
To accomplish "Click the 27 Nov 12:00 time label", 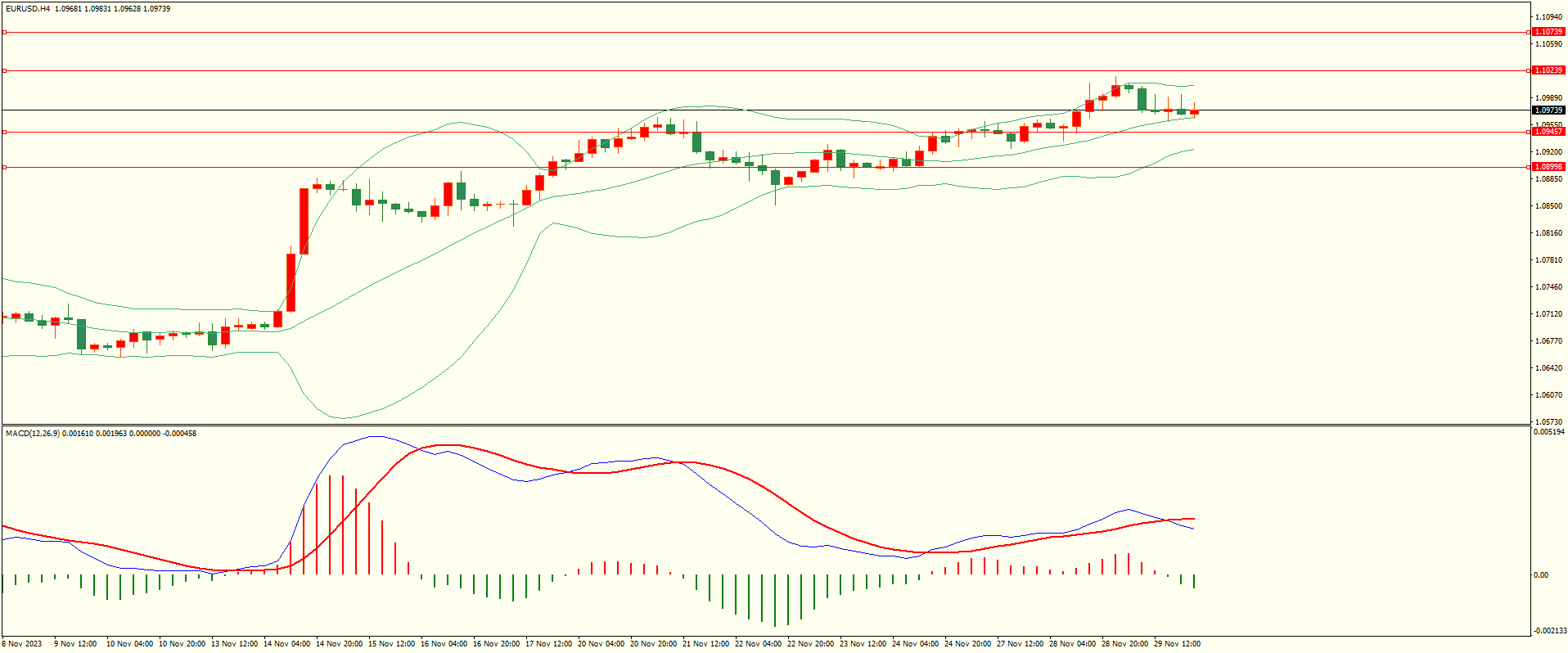I will (1020, 643).
